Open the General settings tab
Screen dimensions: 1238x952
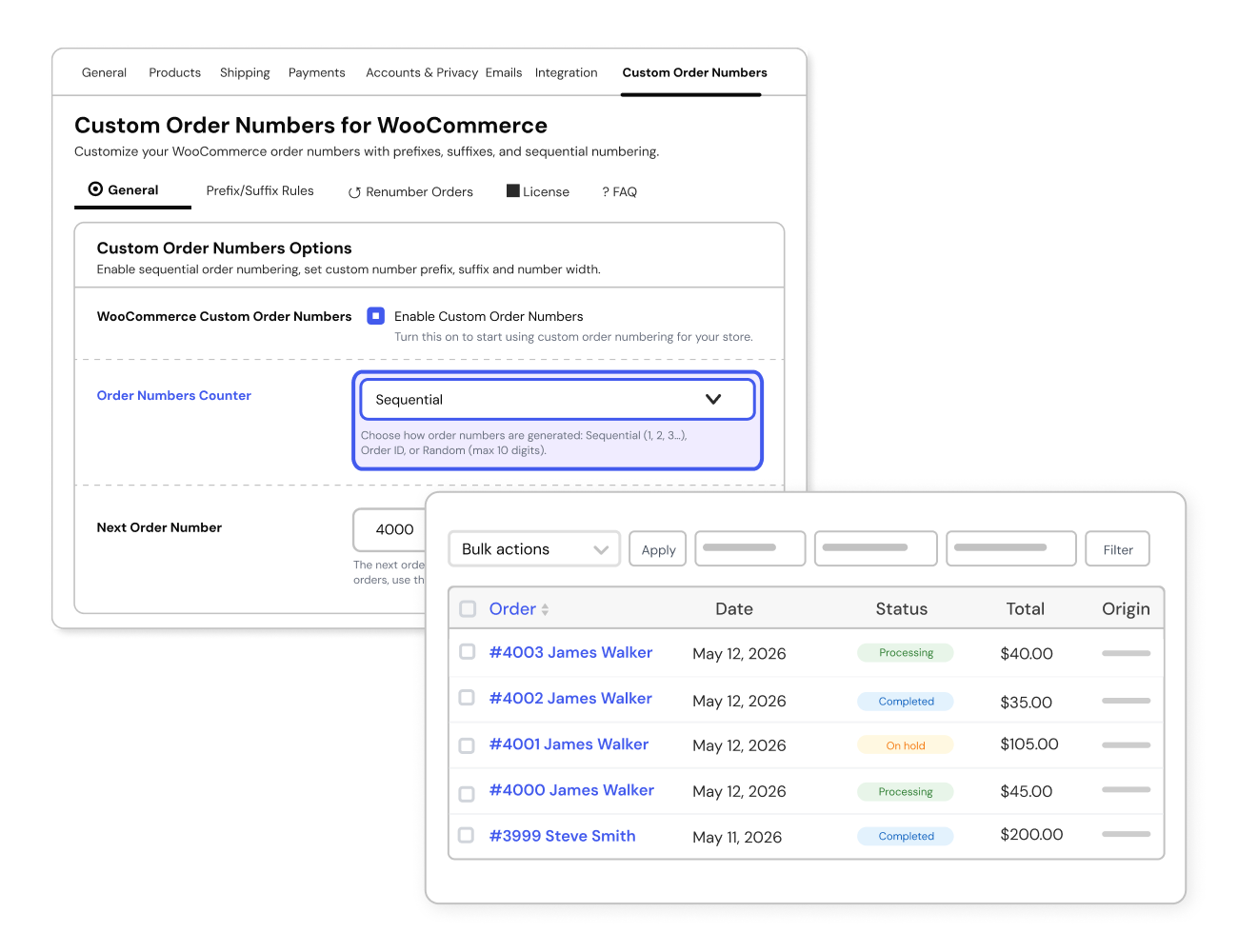[104, 72]
